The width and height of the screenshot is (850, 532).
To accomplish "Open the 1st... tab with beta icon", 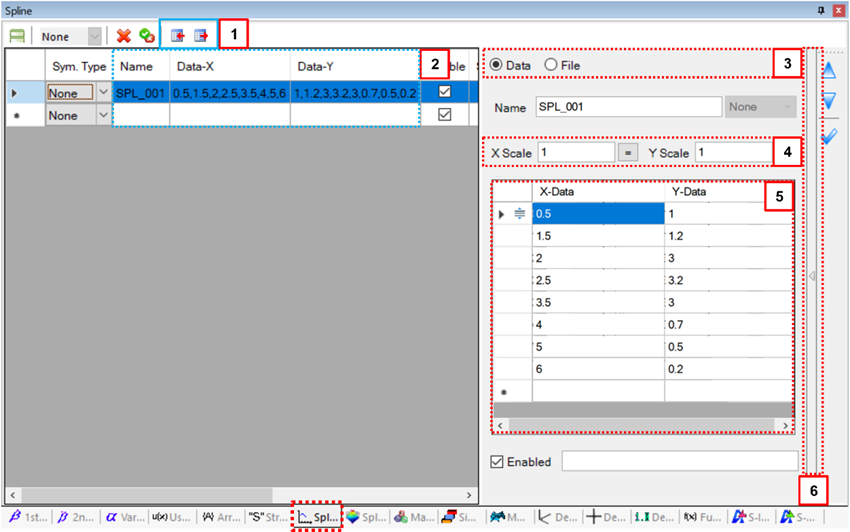I will click(28, 517).
